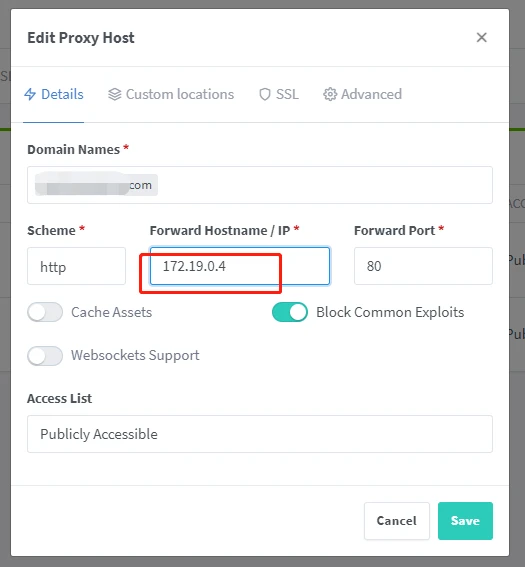Viewport: 525px width, 567px height.
Task: Select the domain name tag ending in com
Action: [96, 185]
